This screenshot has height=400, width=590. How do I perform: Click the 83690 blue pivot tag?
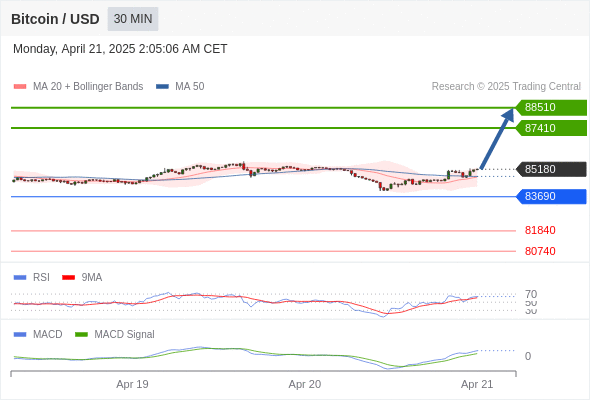click(551, 196)
